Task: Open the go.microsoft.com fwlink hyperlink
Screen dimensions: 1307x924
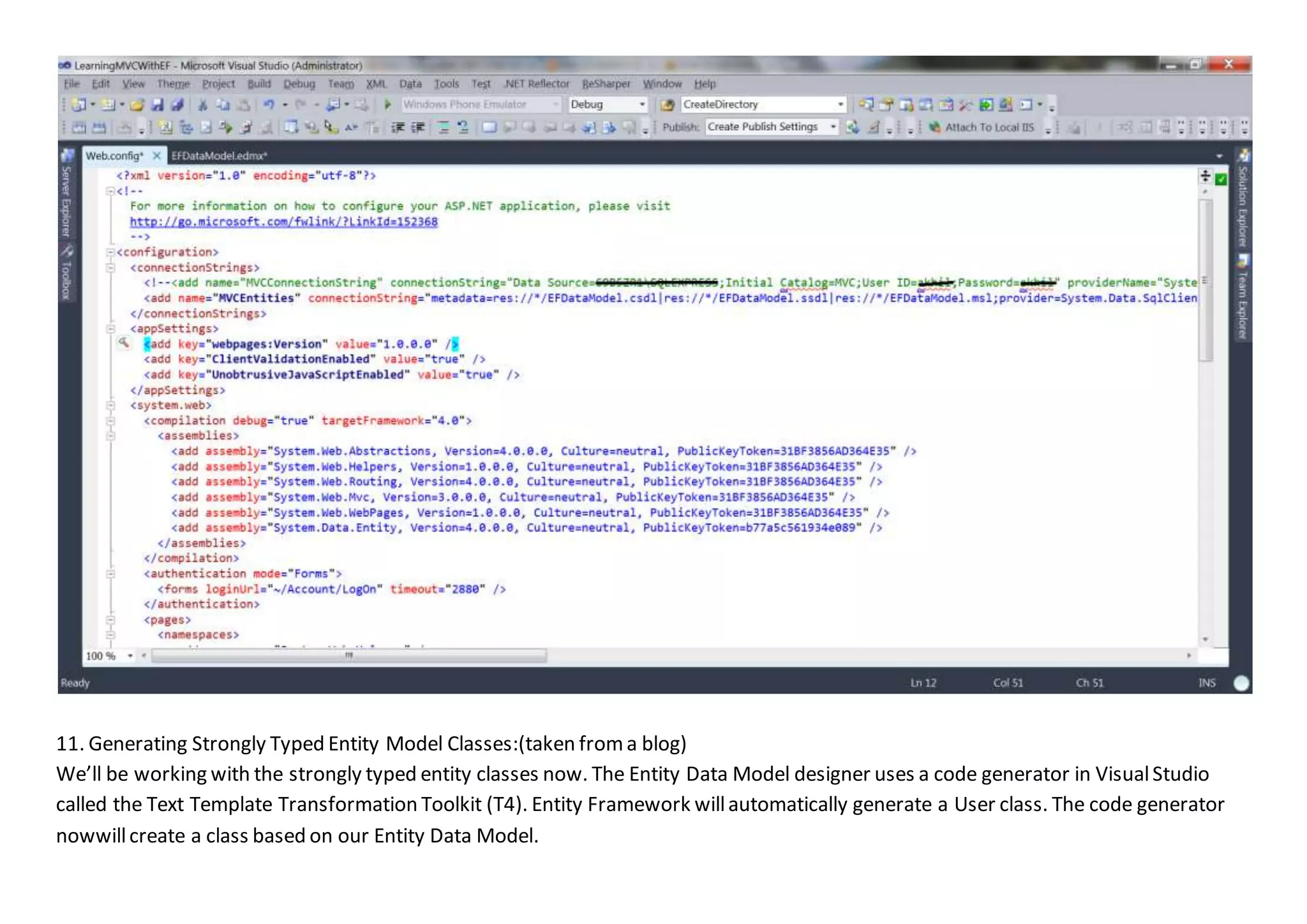Action: pyautogui.click(x=284, y=222)
